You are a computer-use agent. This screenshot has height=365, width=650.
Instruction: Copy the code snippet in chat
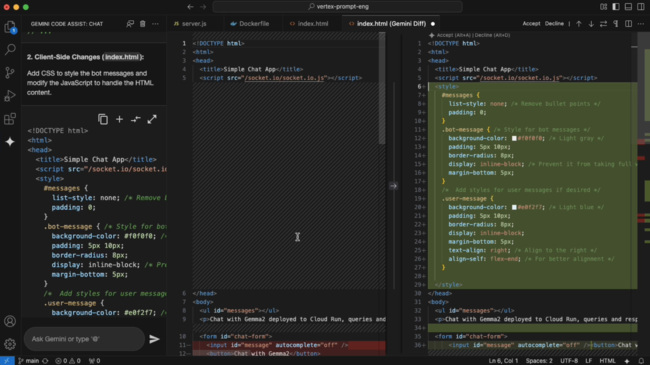tap(103, 119)
